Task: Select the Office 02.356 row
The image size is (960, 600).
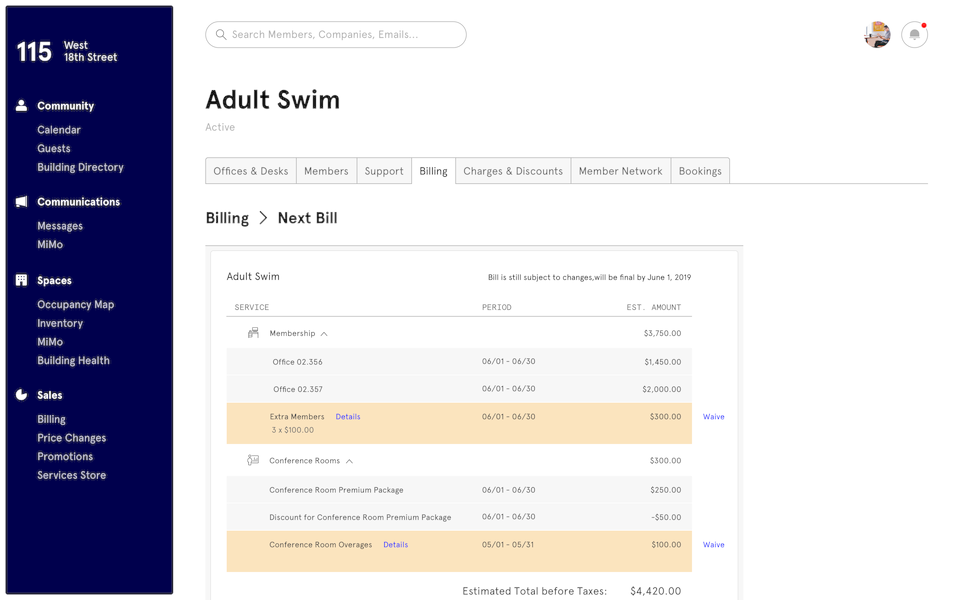Action: pyautogui.click(x=459, y=362)
